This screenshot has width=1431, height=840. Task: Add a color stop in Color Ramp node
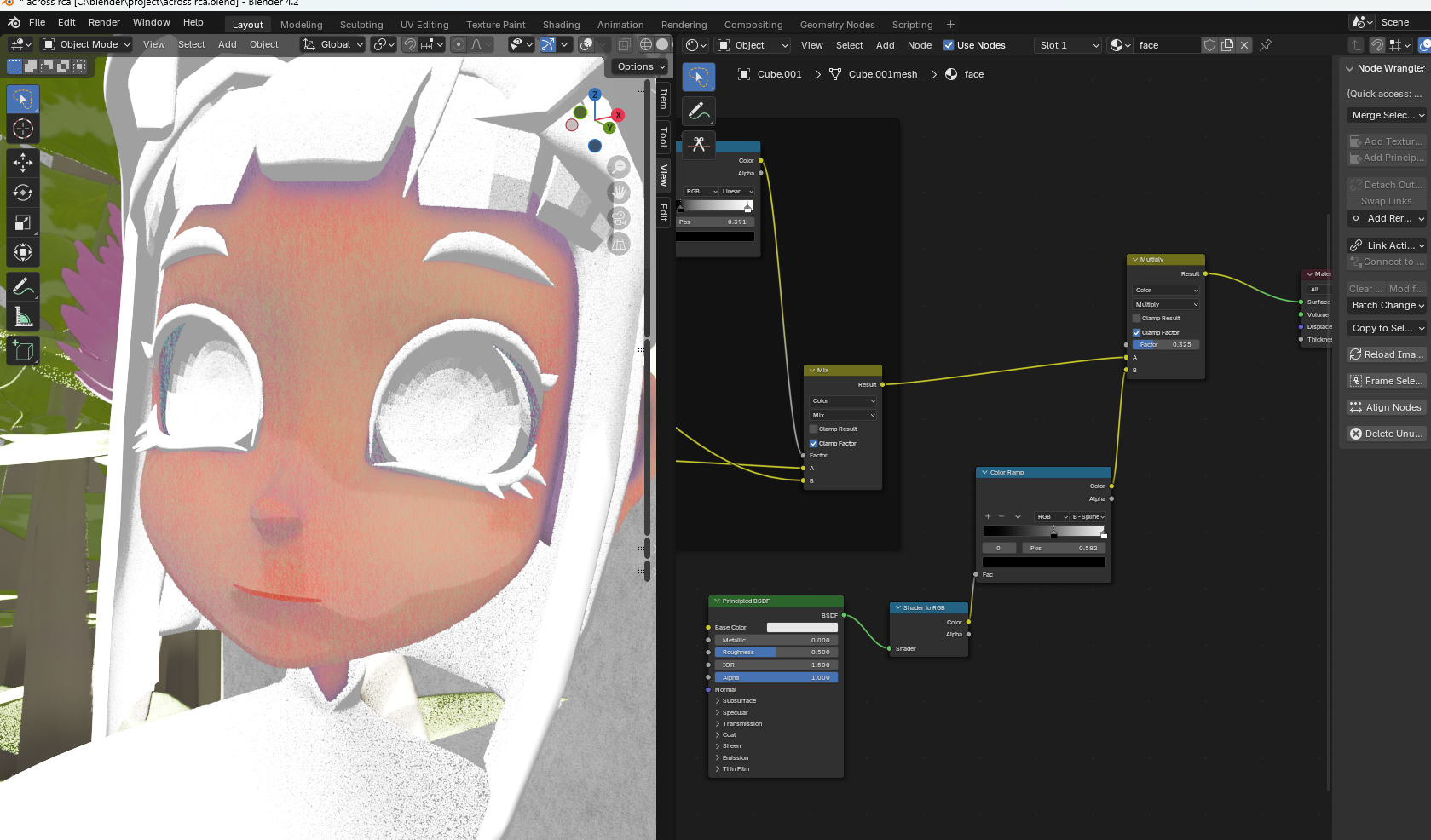(988, 516)
